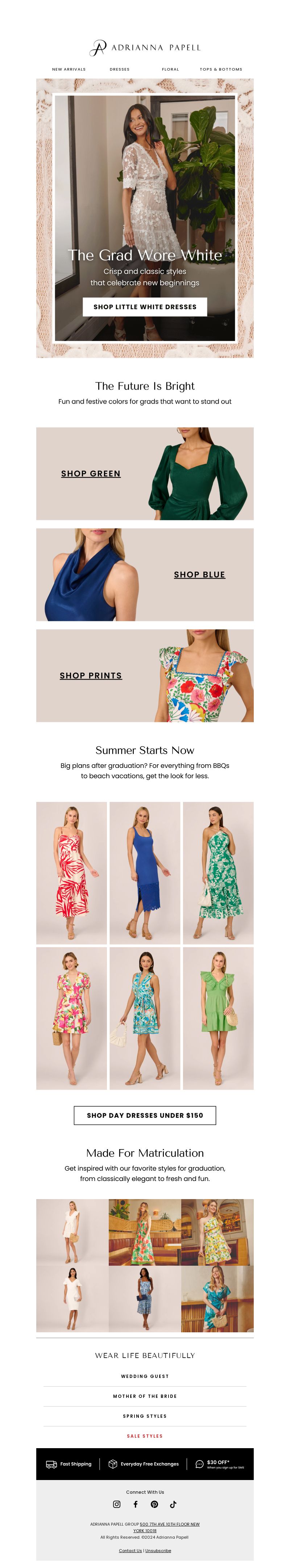This screenshot has height=1568, width=290.
Task: Click the Free Exchanges box icon
Action: [113, 1464]
